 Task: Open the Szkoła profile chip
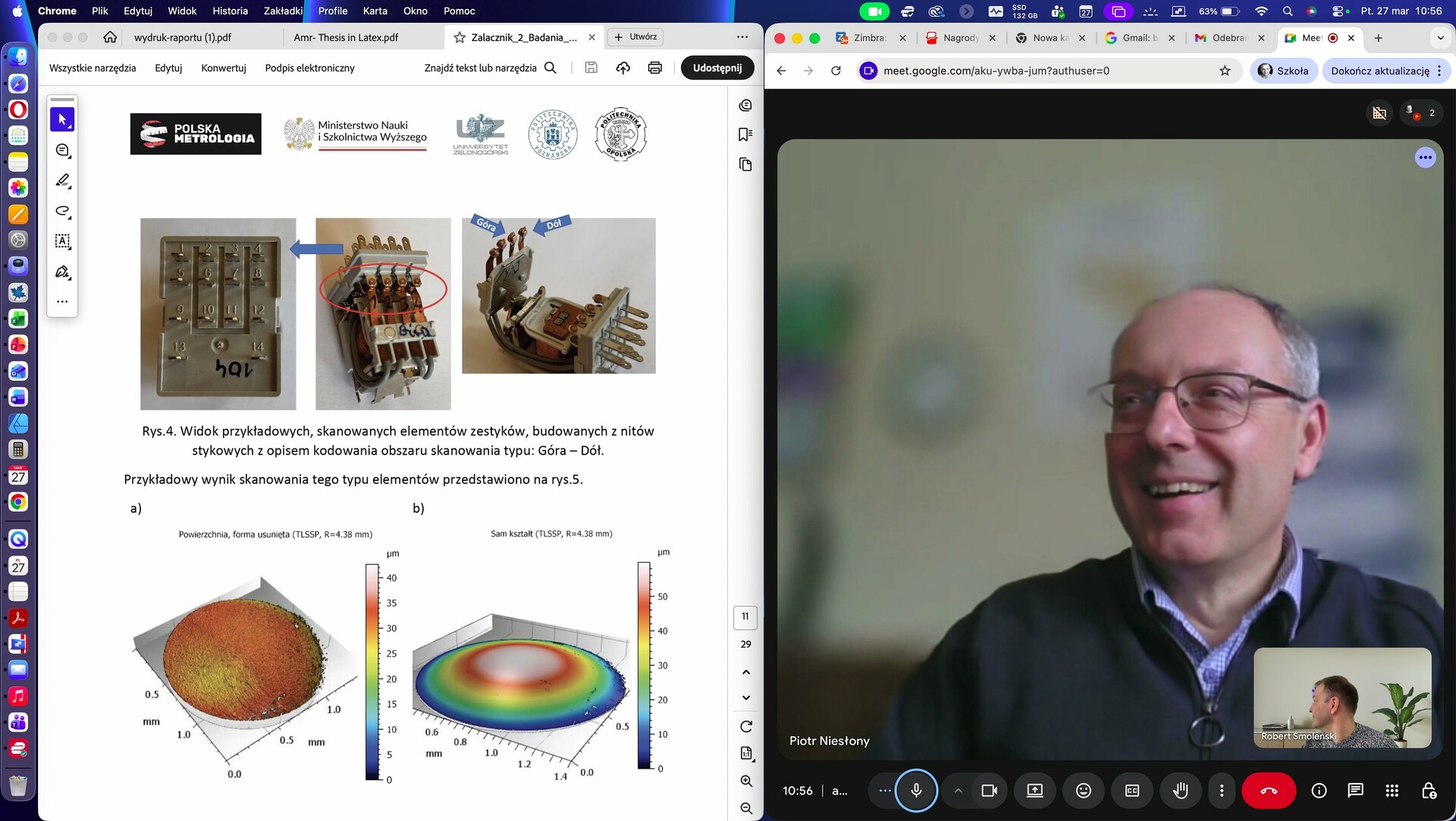point(1283,71)
